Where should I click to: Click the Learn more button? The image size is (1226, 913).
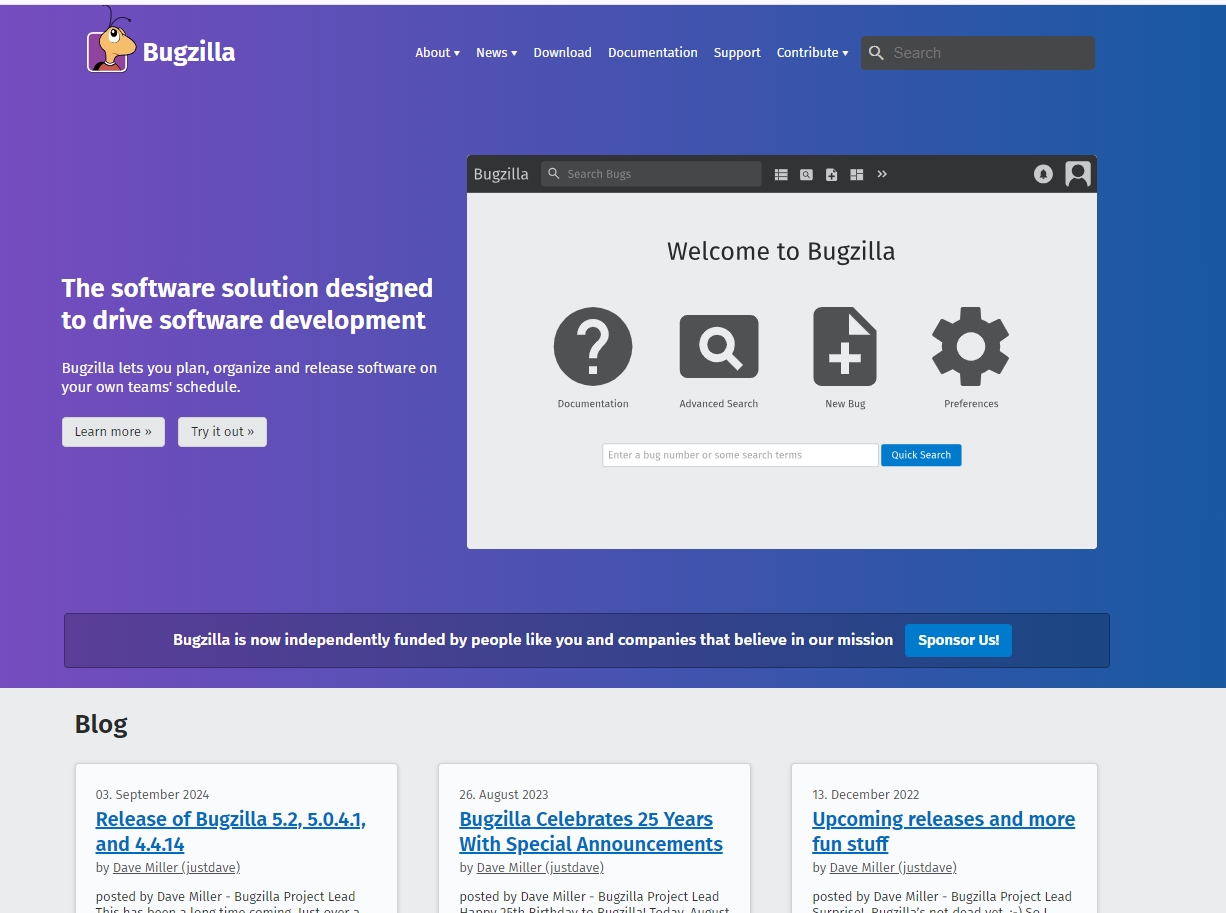113,432
